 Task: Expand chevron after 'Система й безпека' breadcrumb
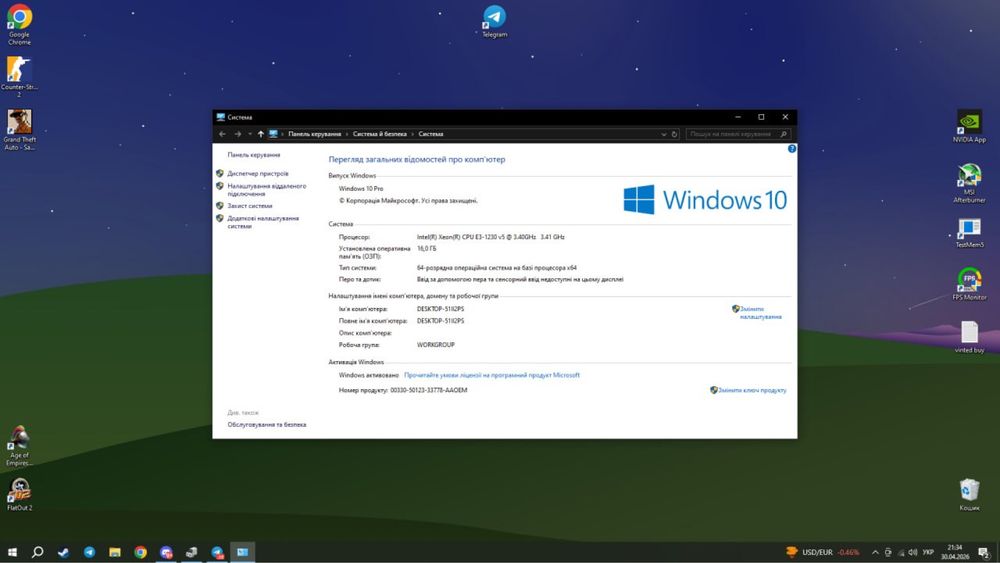412,134
